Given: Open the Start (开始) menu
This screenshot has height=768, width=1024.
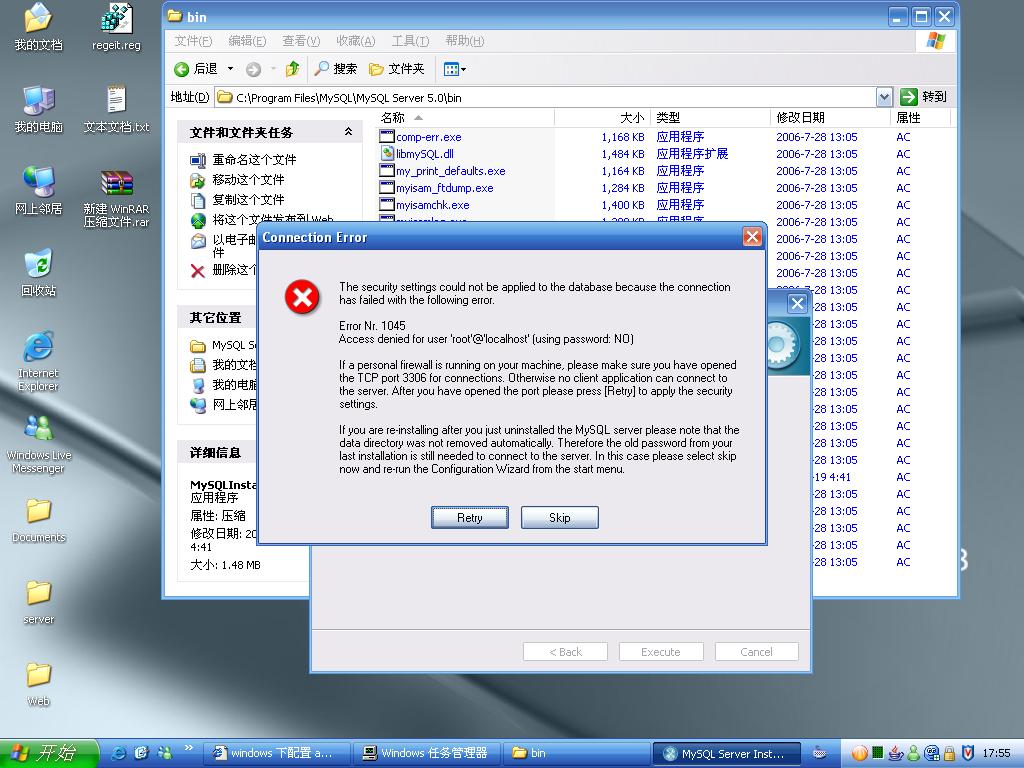Looking at the screenshot, I should tap(49, 753).
